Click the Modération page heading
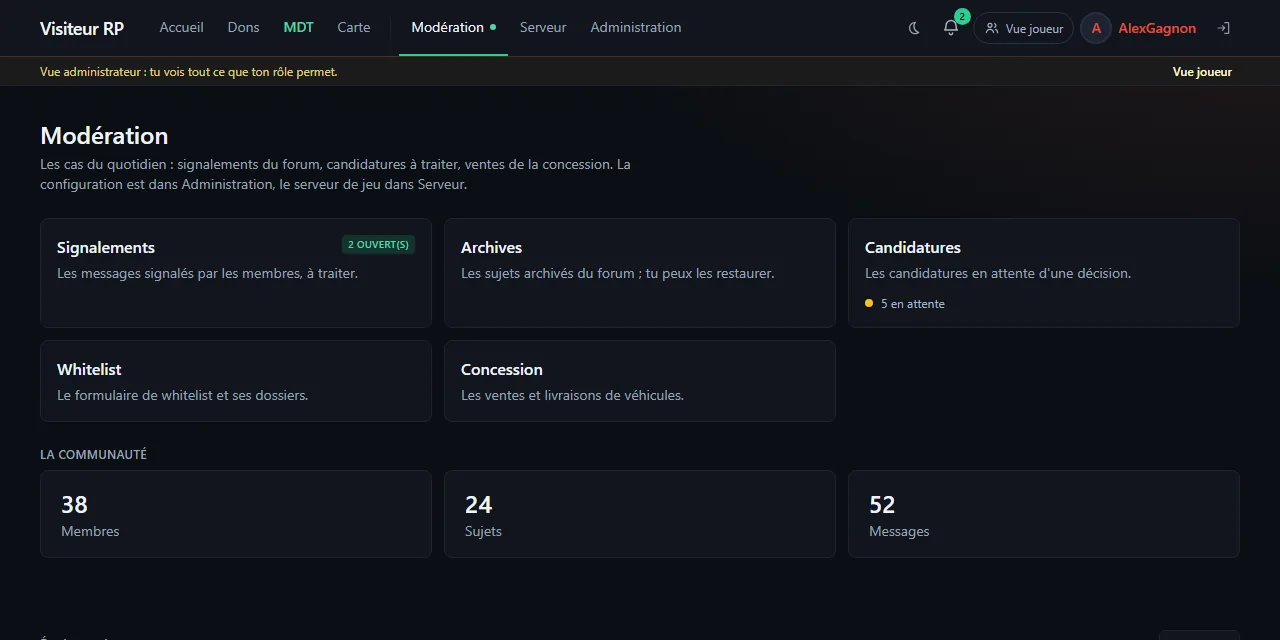 [x=104, y=136]
